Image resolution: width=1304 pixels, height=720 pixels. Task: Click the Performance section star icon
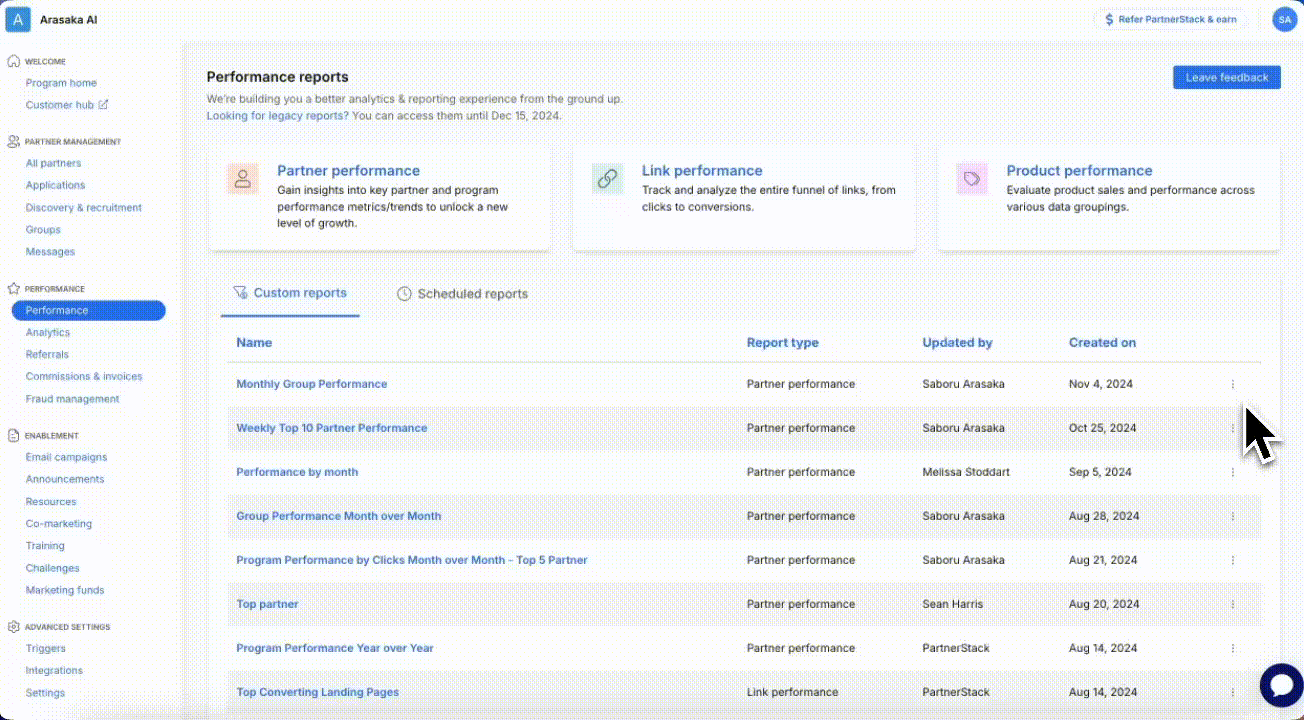coord(14,288)
